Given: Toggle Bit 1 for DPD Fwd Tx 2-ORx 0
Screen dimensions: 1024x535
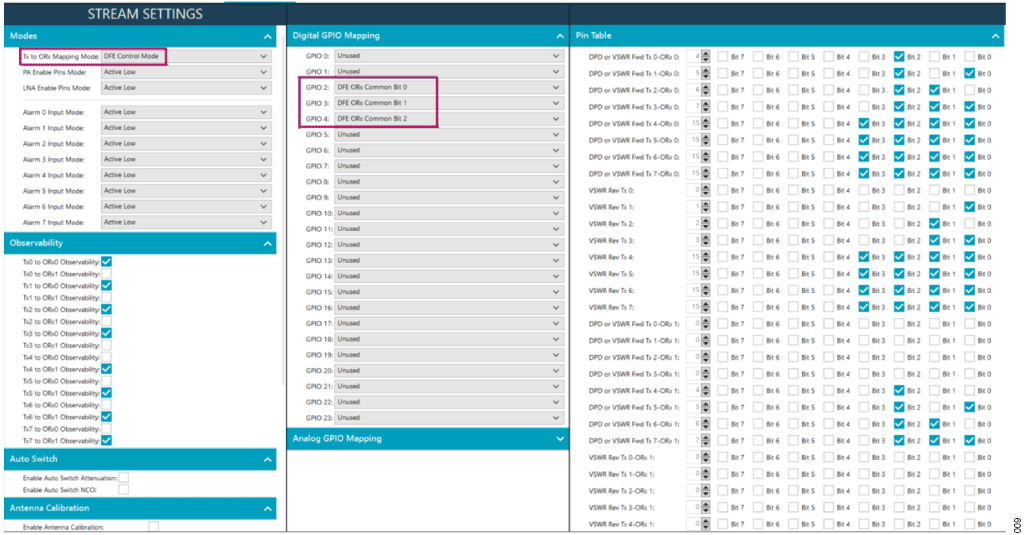Looking at the screenshot, I should (935, 90).
